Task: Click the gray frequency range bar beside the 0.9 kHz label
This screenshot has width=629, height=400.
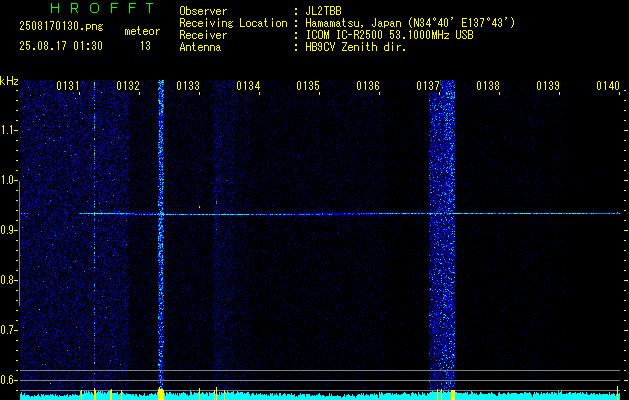Action: coord(19,246)
